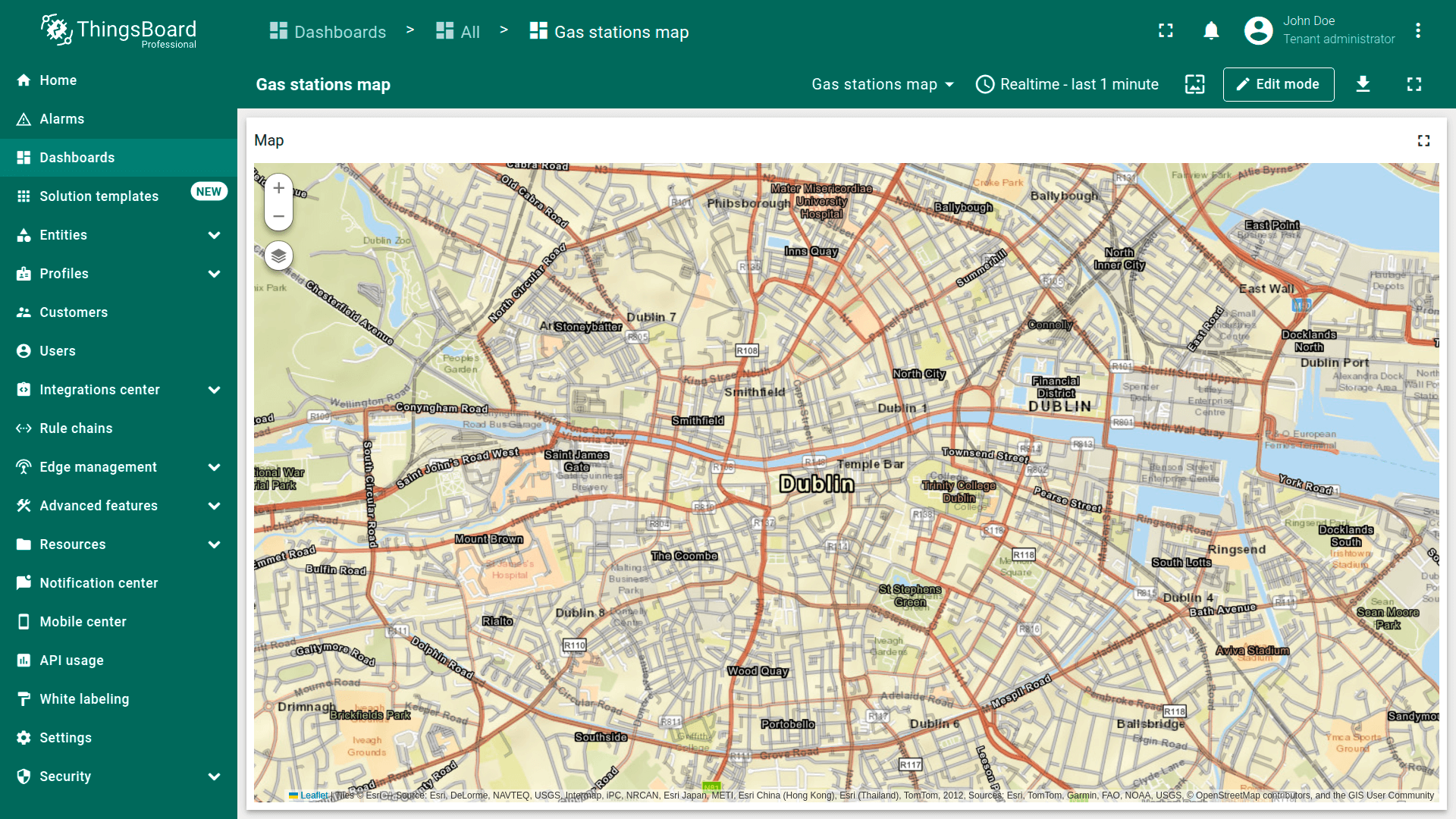Toggle dashboard fullscreen in toolbar

pos(1414,84)
